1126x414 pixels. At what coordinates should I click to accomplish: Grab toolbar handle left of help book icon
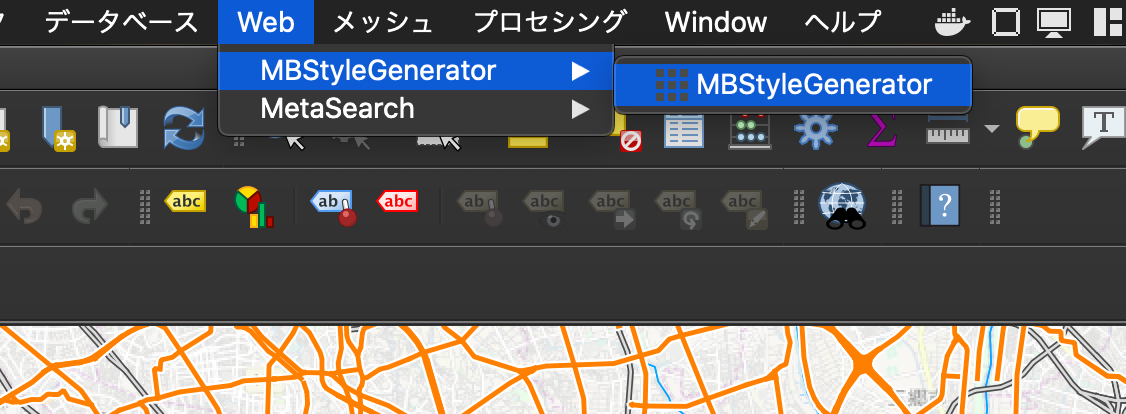pyautogui.click(x=898, y=208)
